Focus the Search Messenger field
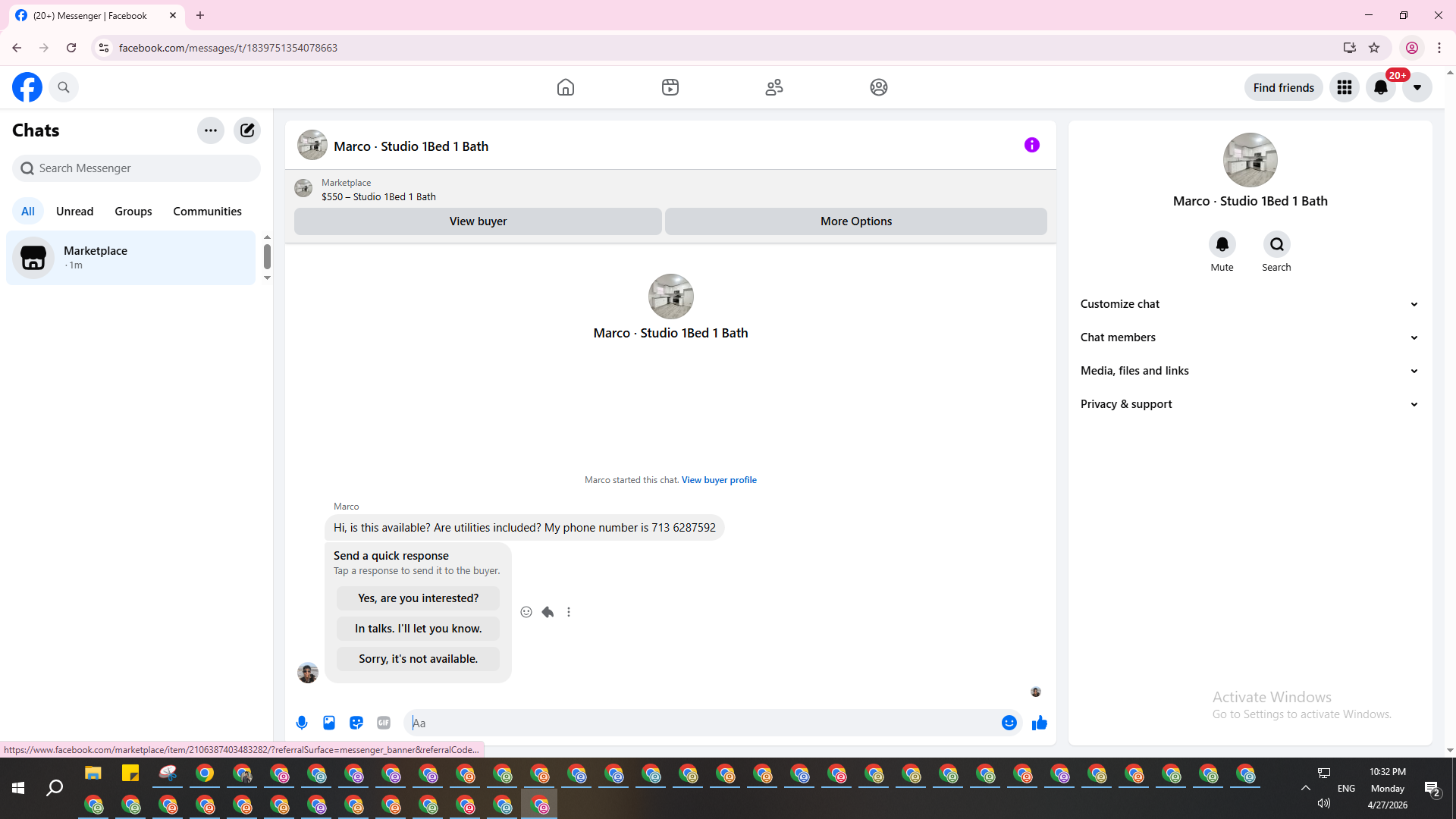The height and width of the screenshot is (819, 1456). (x=136, y=168)
